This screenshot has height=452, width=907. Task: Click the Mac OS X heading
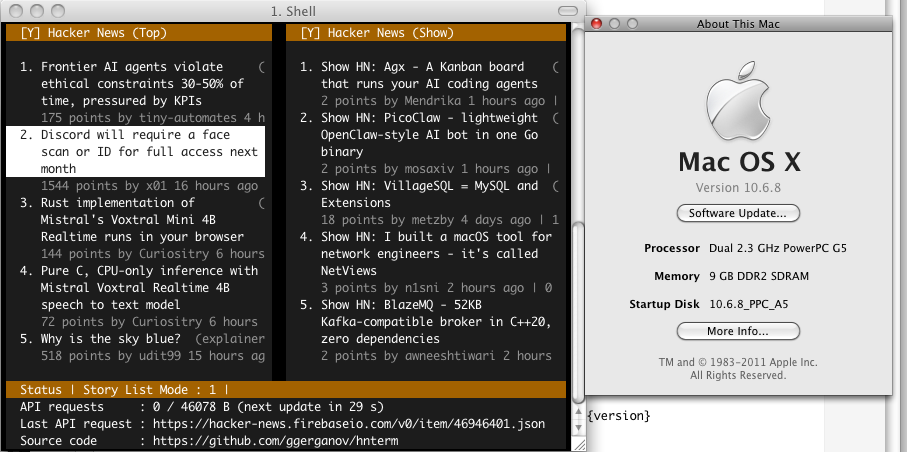pos(739,161)
